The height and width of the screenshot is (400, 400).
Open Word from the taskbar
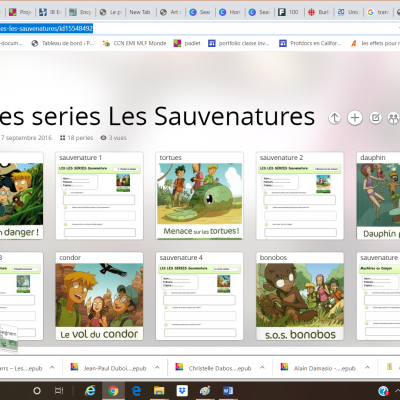pyautogui.click(x=228, y=390)
